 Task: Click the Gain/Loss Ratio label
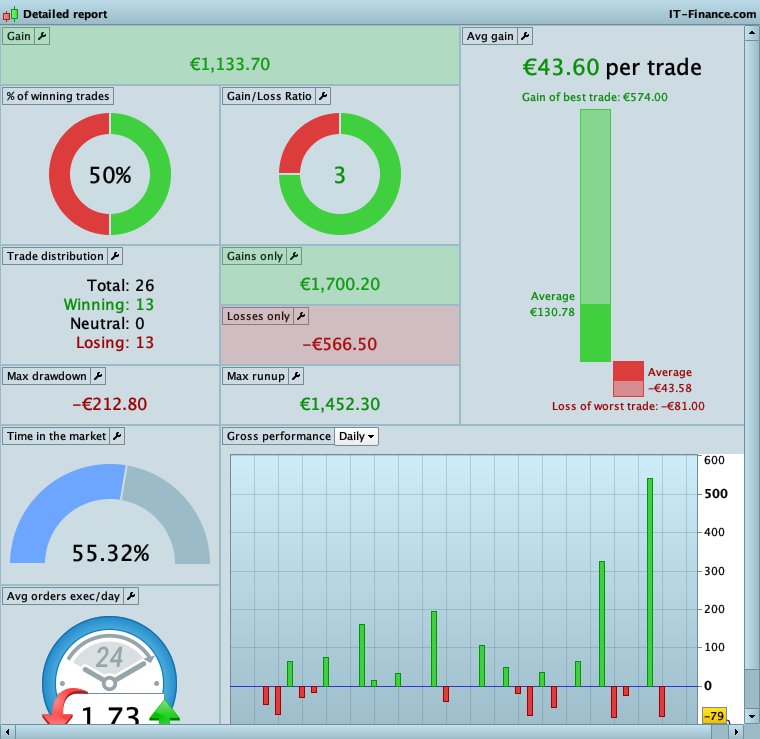pos(269,96)
